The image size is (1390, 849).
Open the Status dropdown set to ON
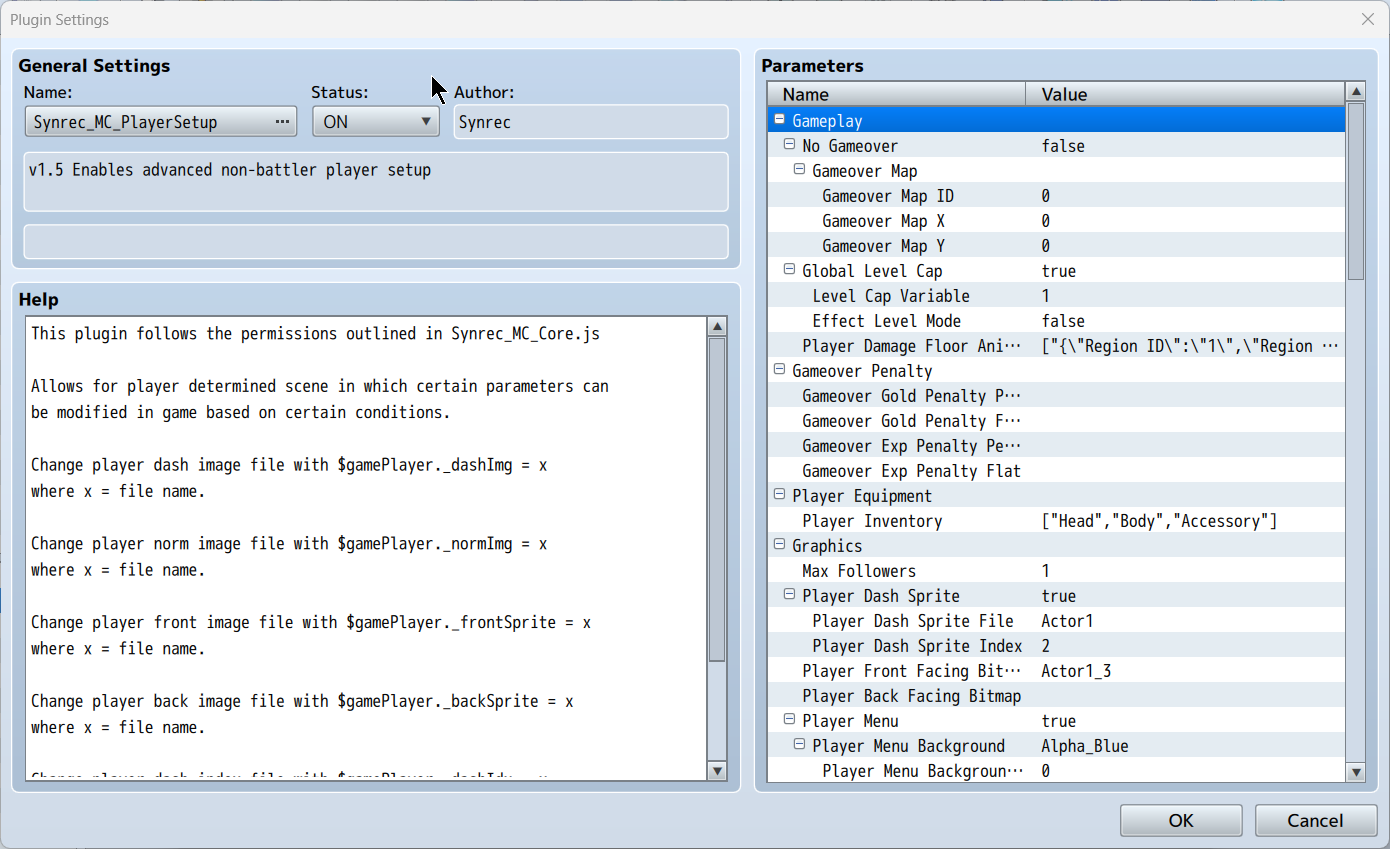375,122
